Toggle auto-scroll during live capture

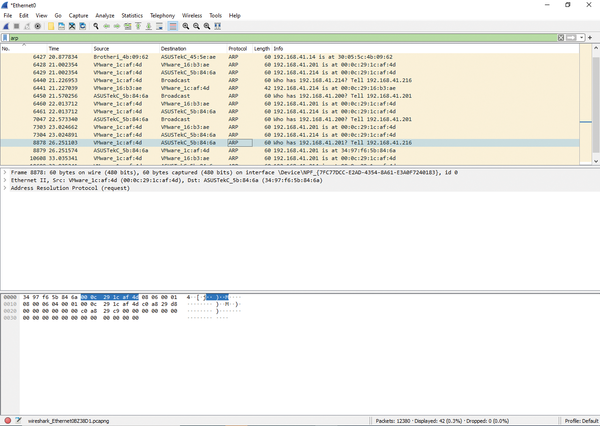pyautogui.click(x=159, y=26)
